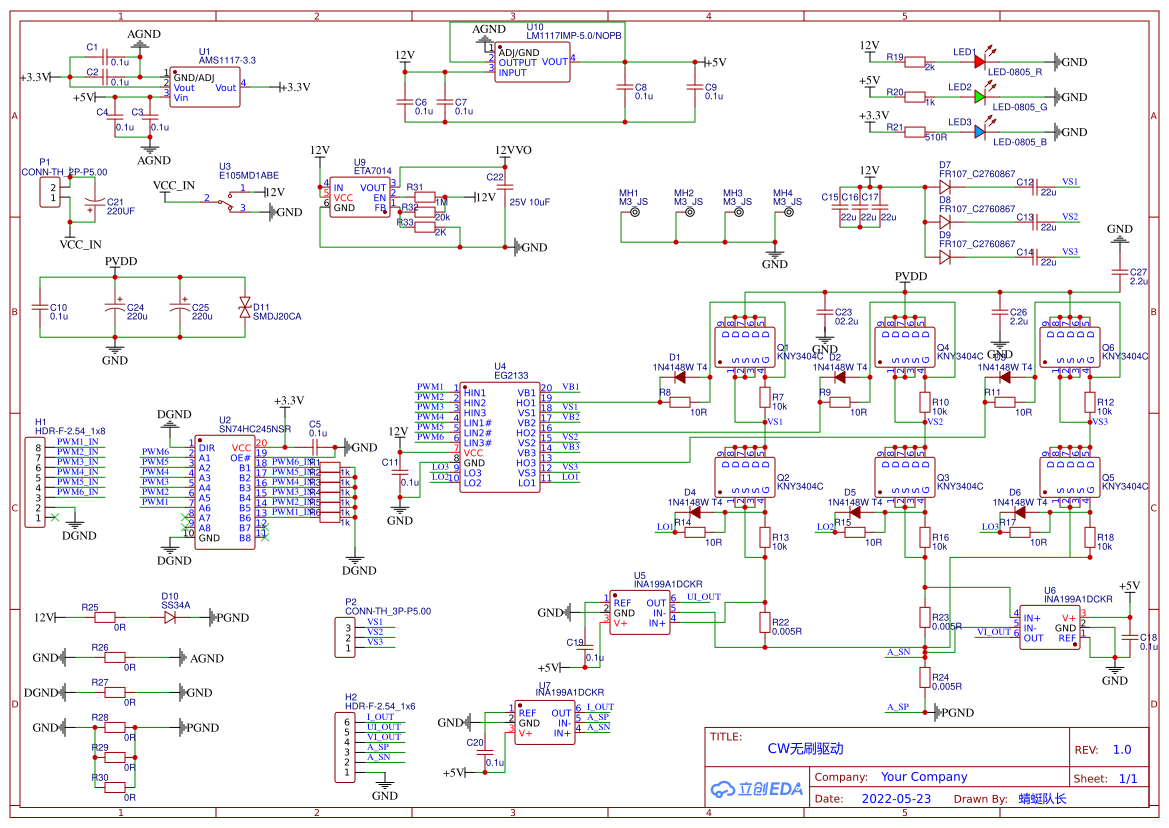Select the H1 1x8 header symbol
1169x828 pixels.
click(x=34, y=482)
